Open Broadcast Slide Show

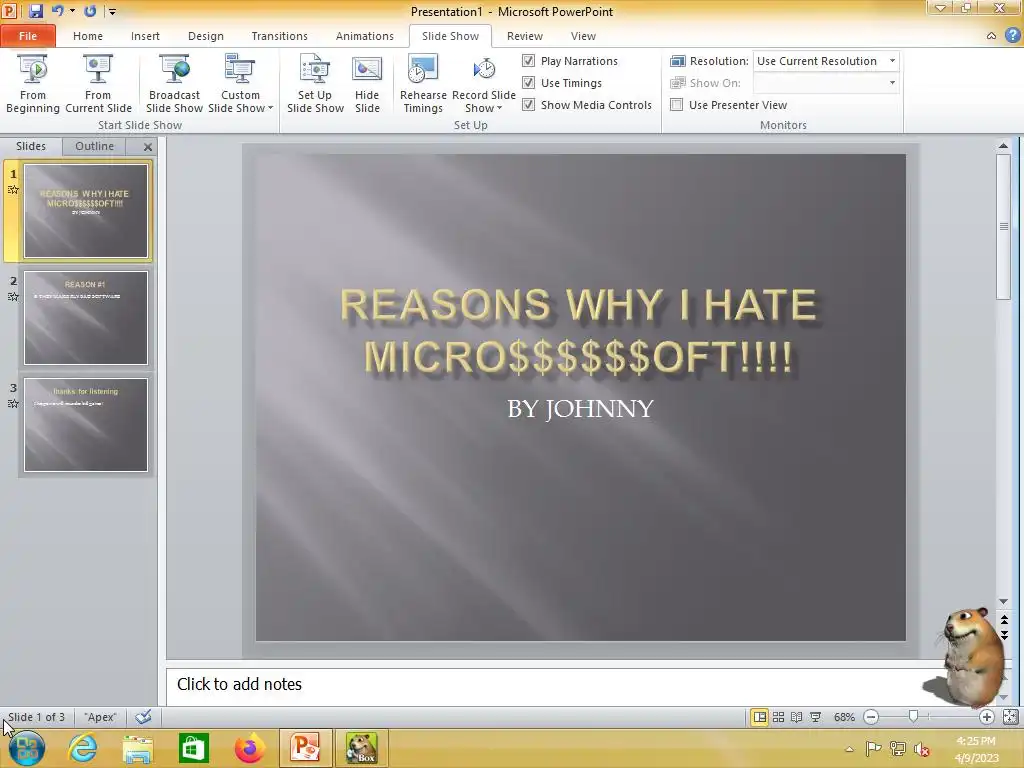[174, 84]
